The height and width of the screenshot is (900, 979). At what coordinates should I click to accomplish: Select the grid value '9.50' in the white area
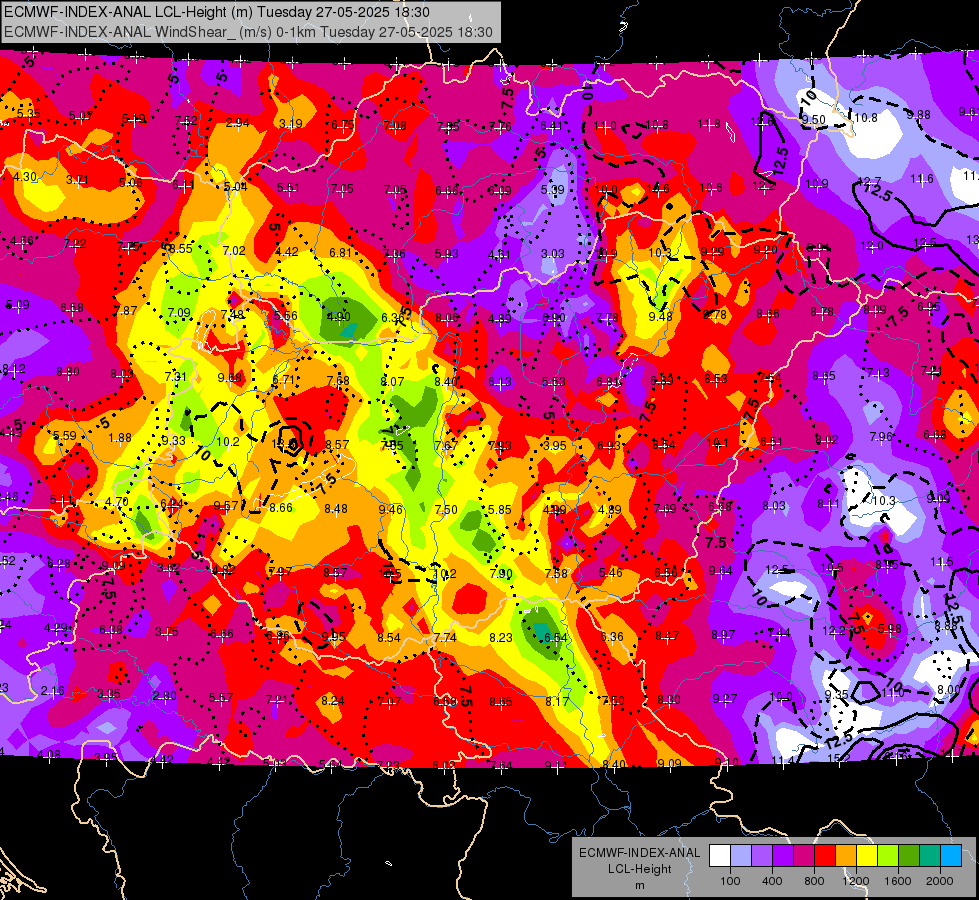coord(814,120)
